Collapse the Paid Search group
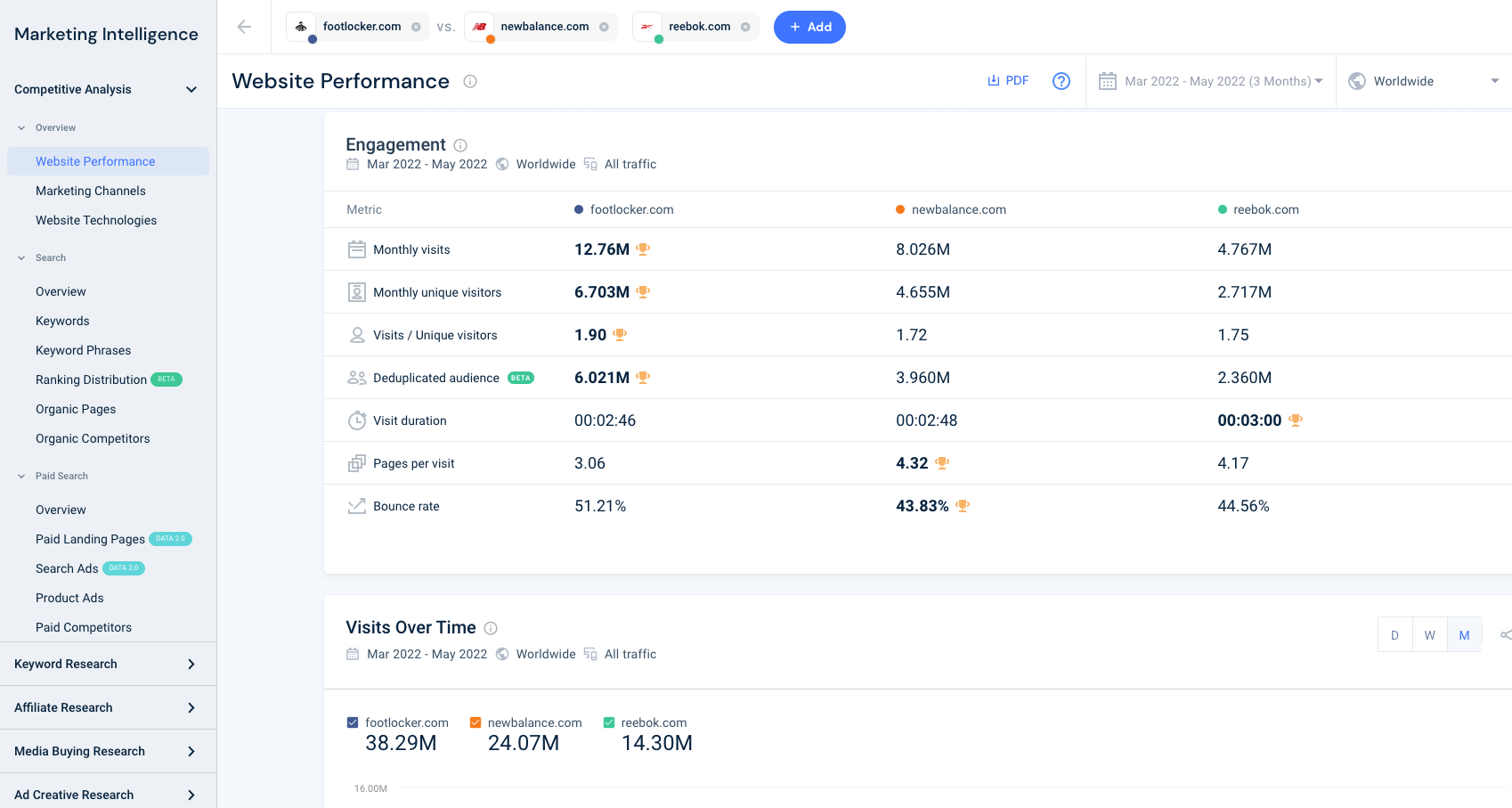This screenshot has width=1512, height=808. click(21, 477)
